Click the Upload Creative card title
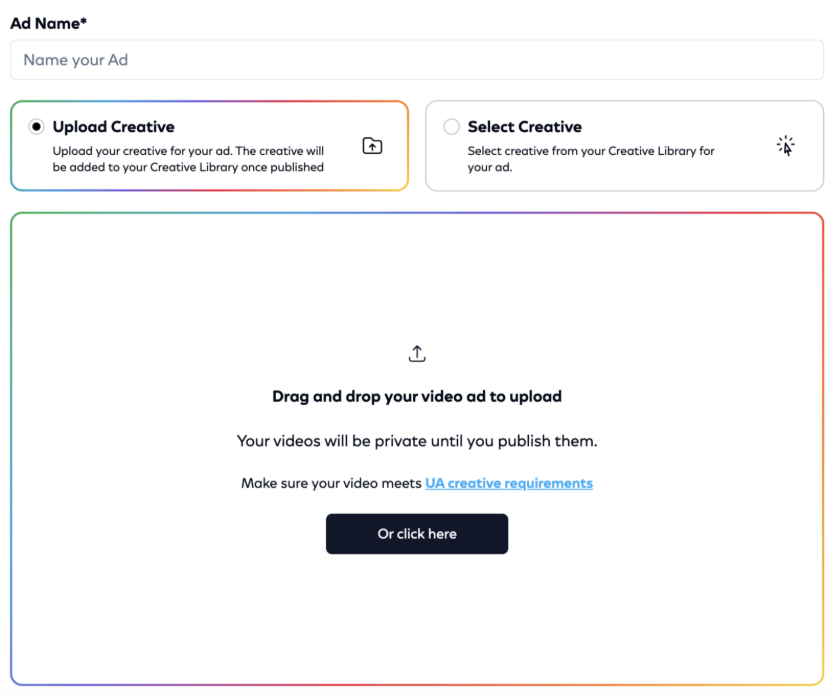837x697 pixels. pyautogui.click(x=113, y=127)
